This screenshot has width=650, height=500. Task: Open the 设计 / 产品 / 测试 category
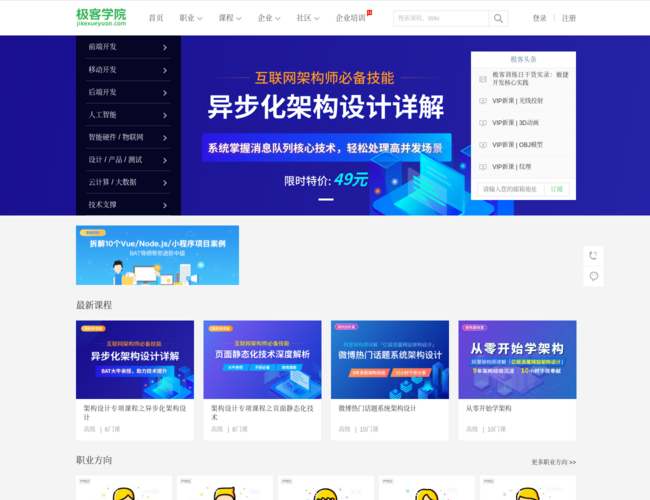[x=128, y=160]
